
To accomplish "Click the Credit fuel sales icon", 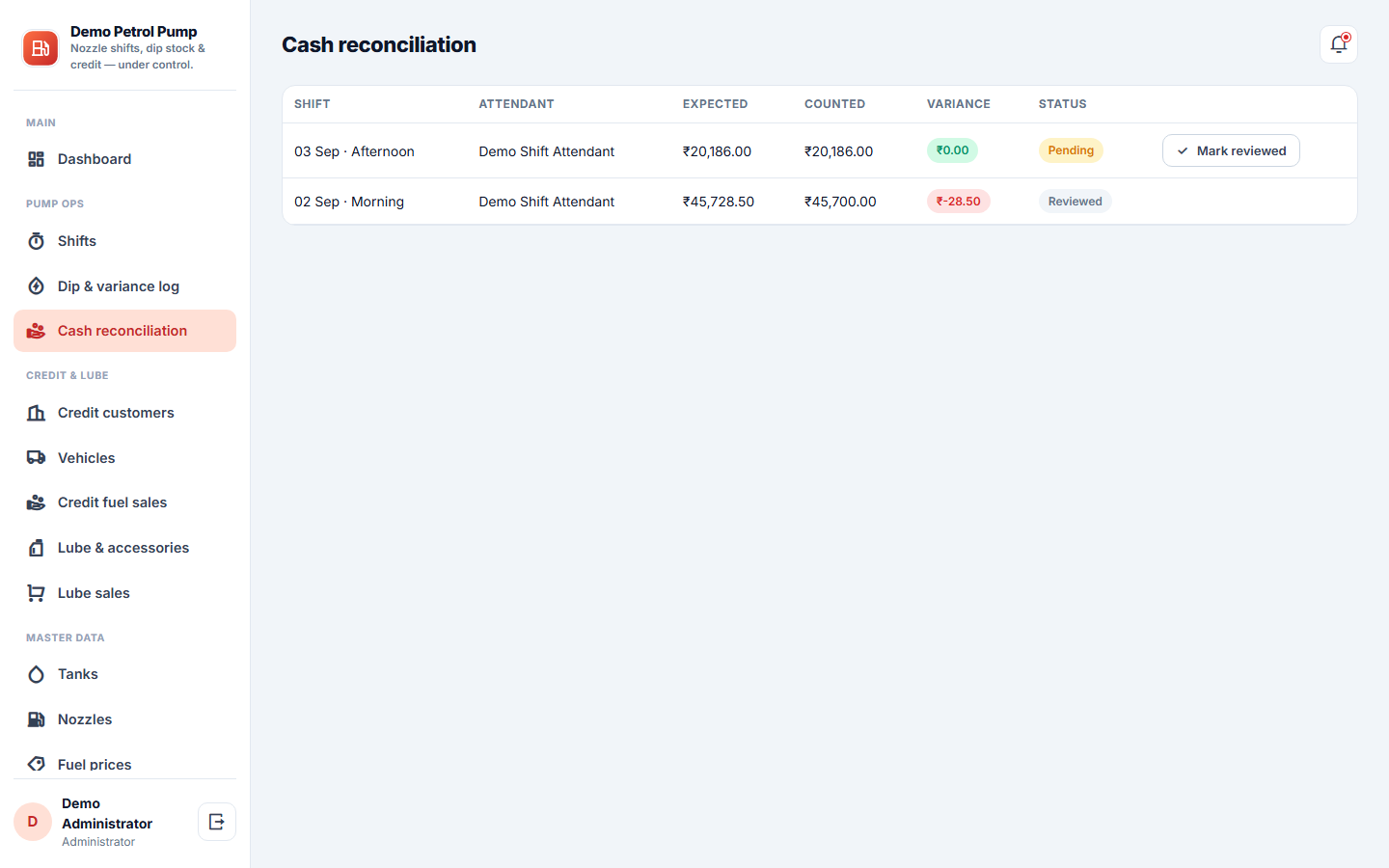I will click(37, 502).
